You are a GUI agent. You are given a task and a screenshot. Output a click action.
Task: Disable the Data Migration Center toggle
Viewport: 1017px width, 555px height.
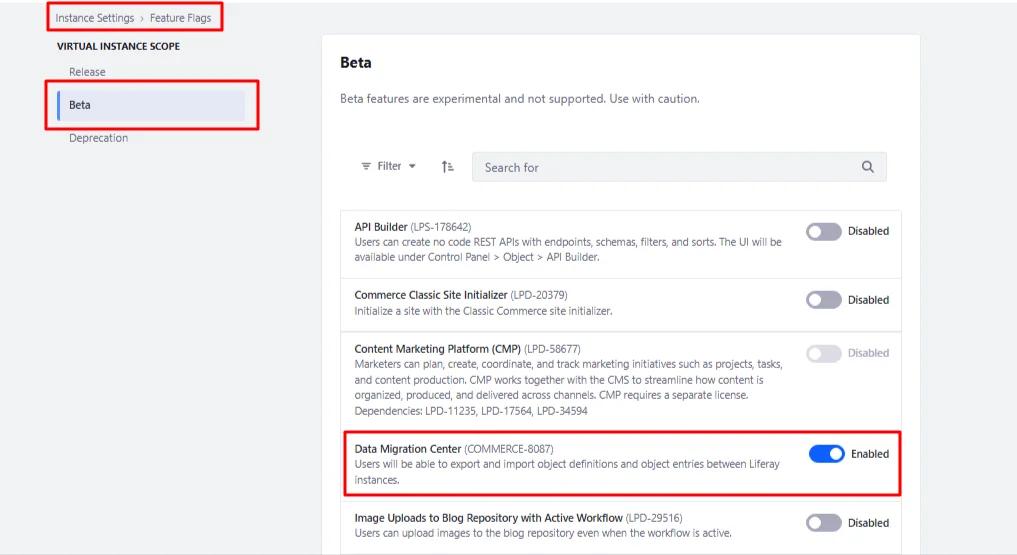point(826,454)
